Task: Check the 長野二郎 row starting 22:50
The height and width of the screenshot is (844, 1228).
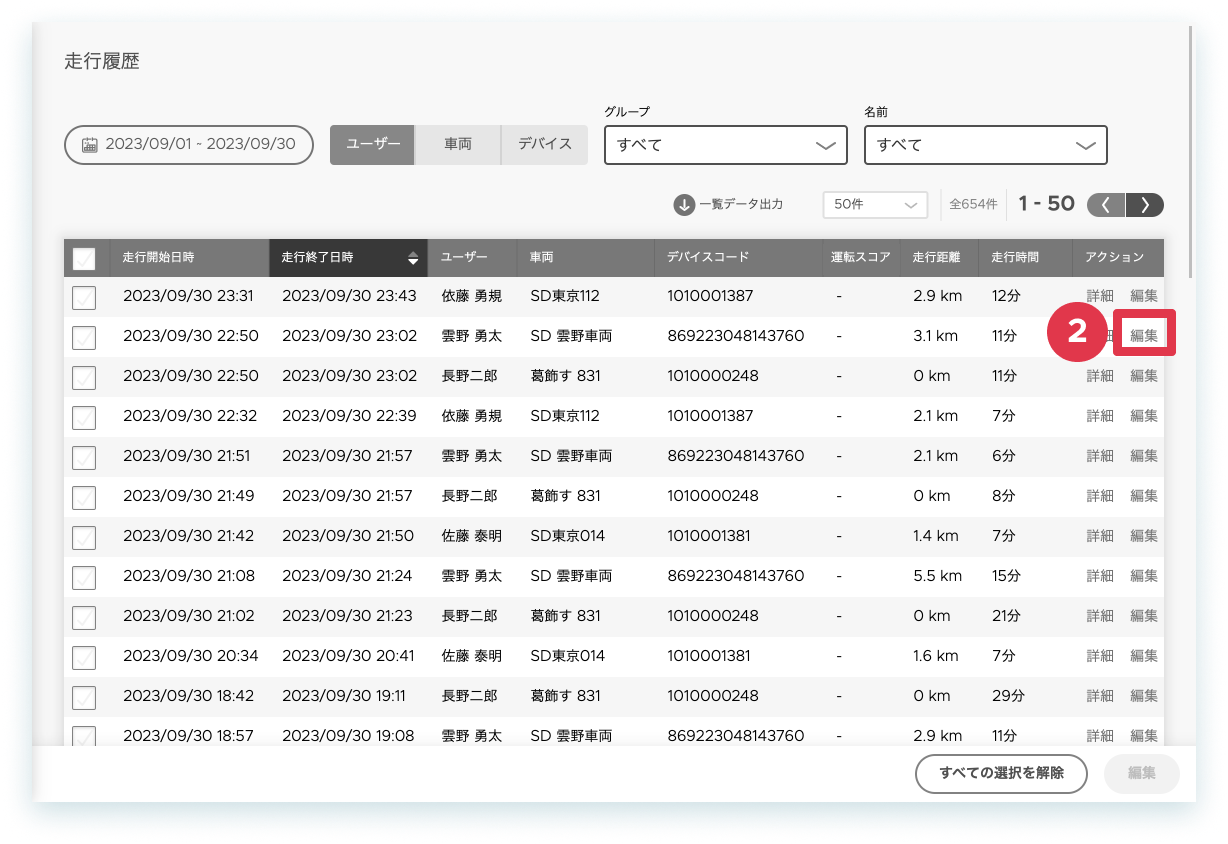Action: click(x=84, y=377)
